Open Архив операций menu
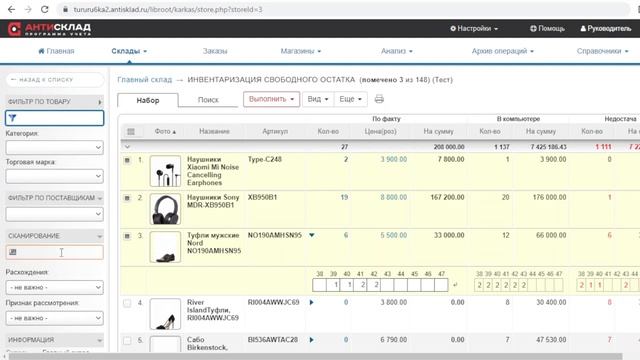The height and width of the screenshot is (360, 640). tap(503, 51)
